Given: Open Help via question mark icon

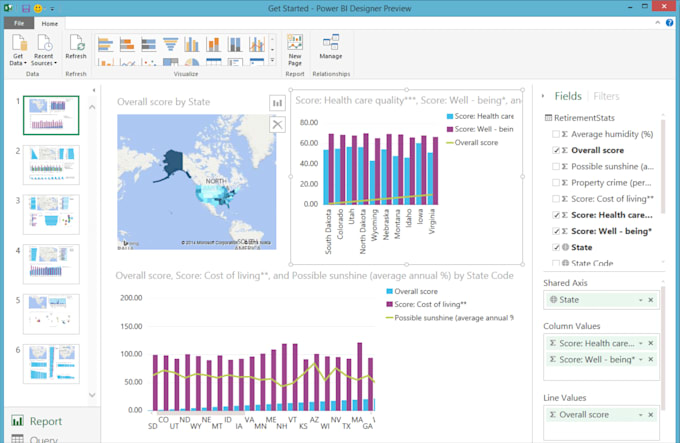Looking at the screenshot, I should point(670,23).
